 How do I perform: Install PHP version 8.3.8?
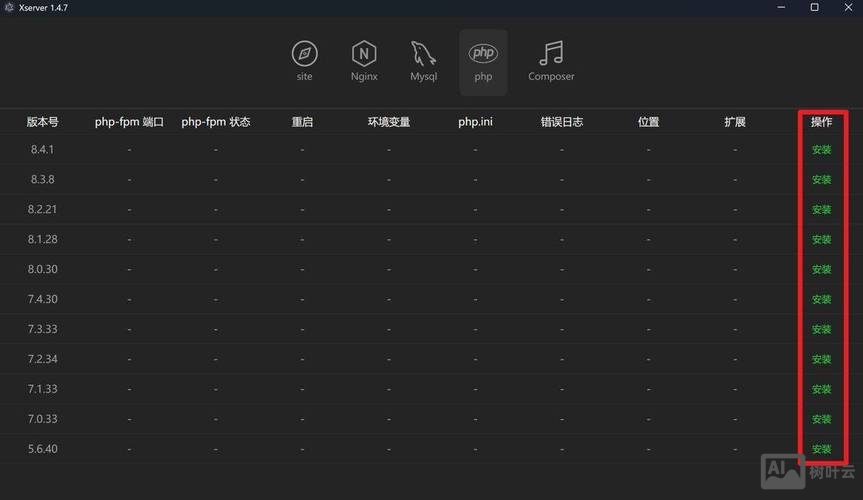click(821, 180)
